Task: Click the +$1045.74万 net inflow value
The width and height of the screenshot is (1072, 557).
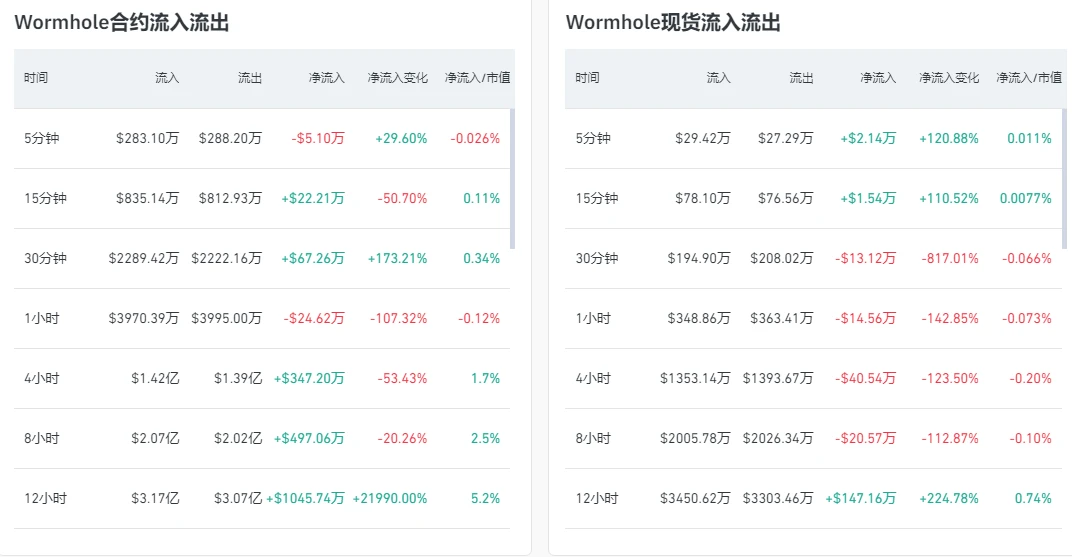Action: pos(306,499)
